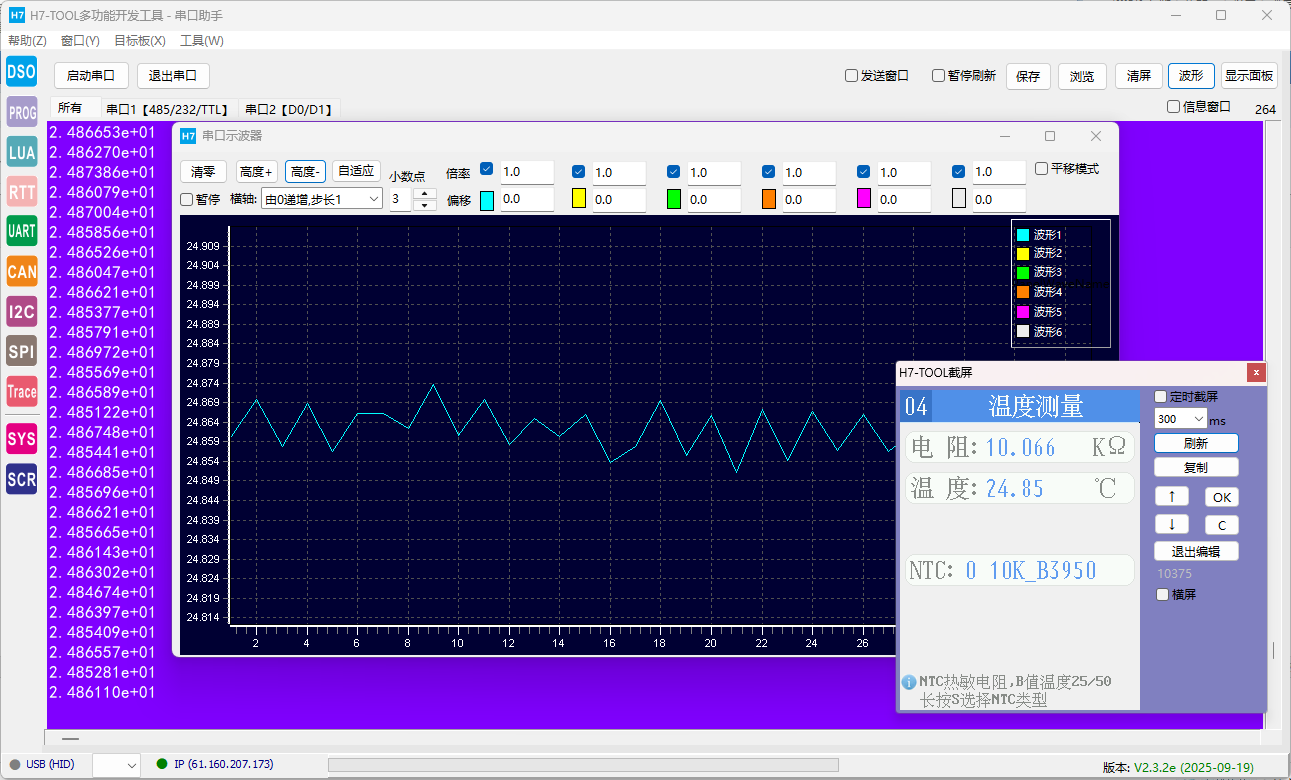Open the DSO oscilloscope sidebar icon
Screen dimensions: 1291x780
(21, 72)
